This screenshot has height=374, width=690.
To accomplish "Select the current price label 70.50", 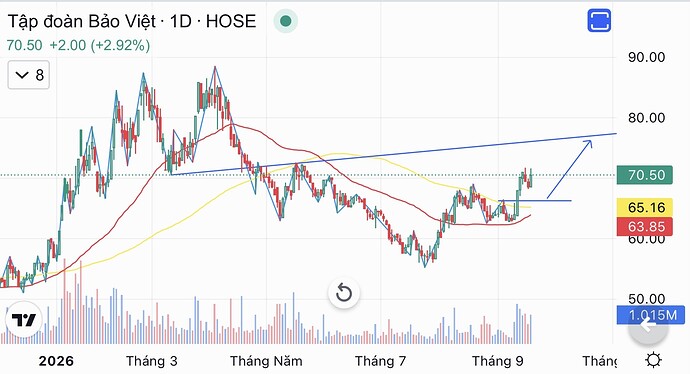I will pyautogui.click(x=645, y=175).
